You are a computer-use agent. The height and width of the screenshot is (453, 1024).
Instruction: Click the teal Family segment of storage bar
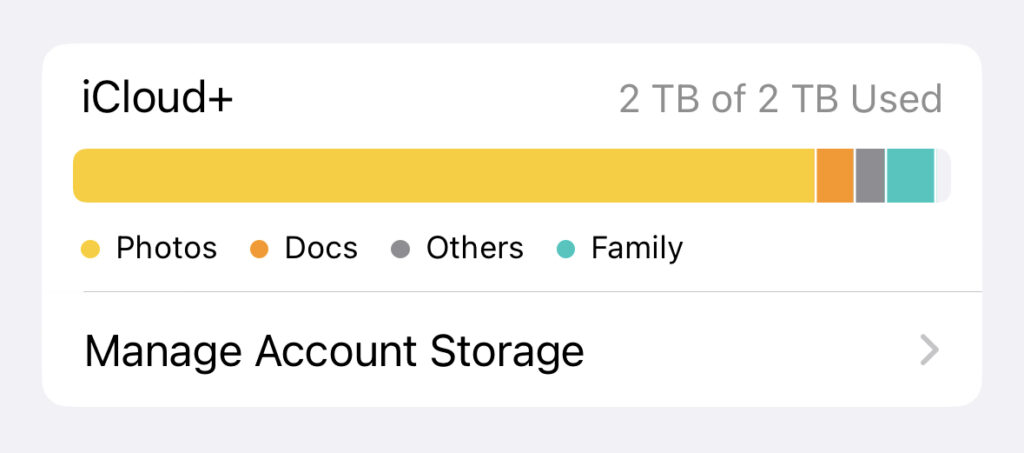point(910,176)
